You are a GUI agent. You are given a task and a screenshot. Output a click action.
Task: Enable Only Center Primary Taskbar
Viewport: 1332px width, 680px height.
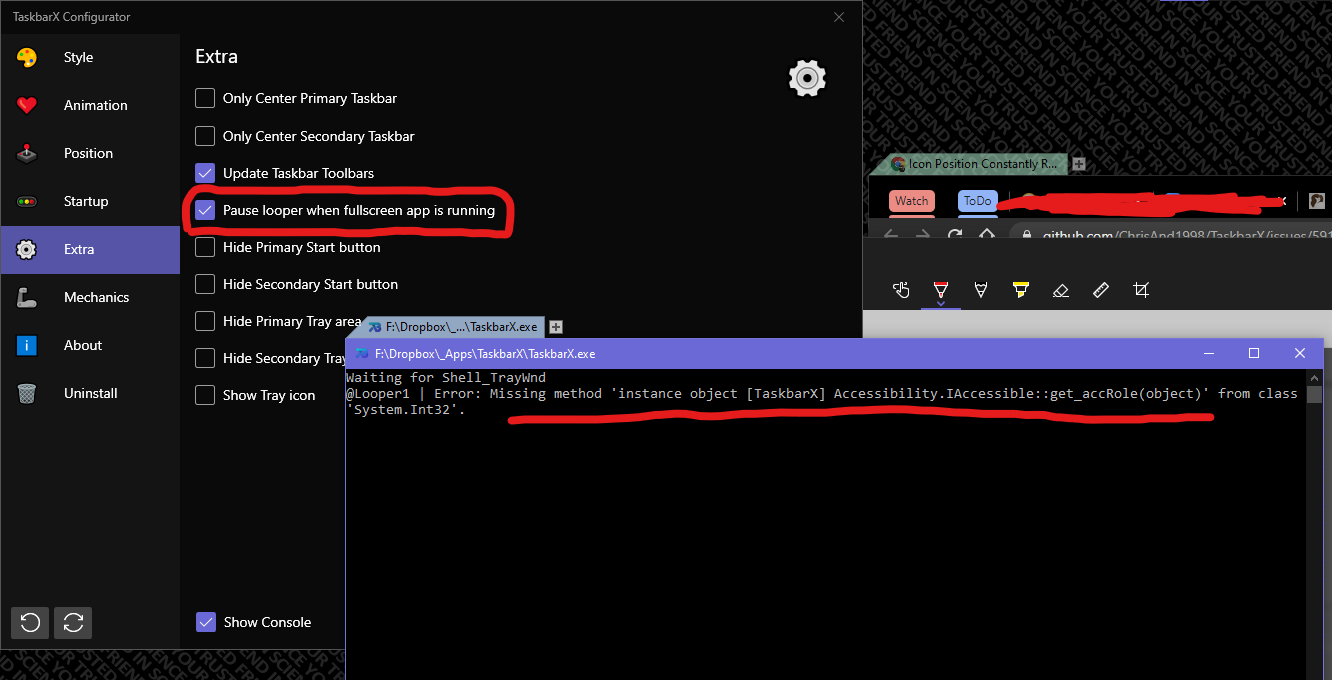(x=205, y=98)
